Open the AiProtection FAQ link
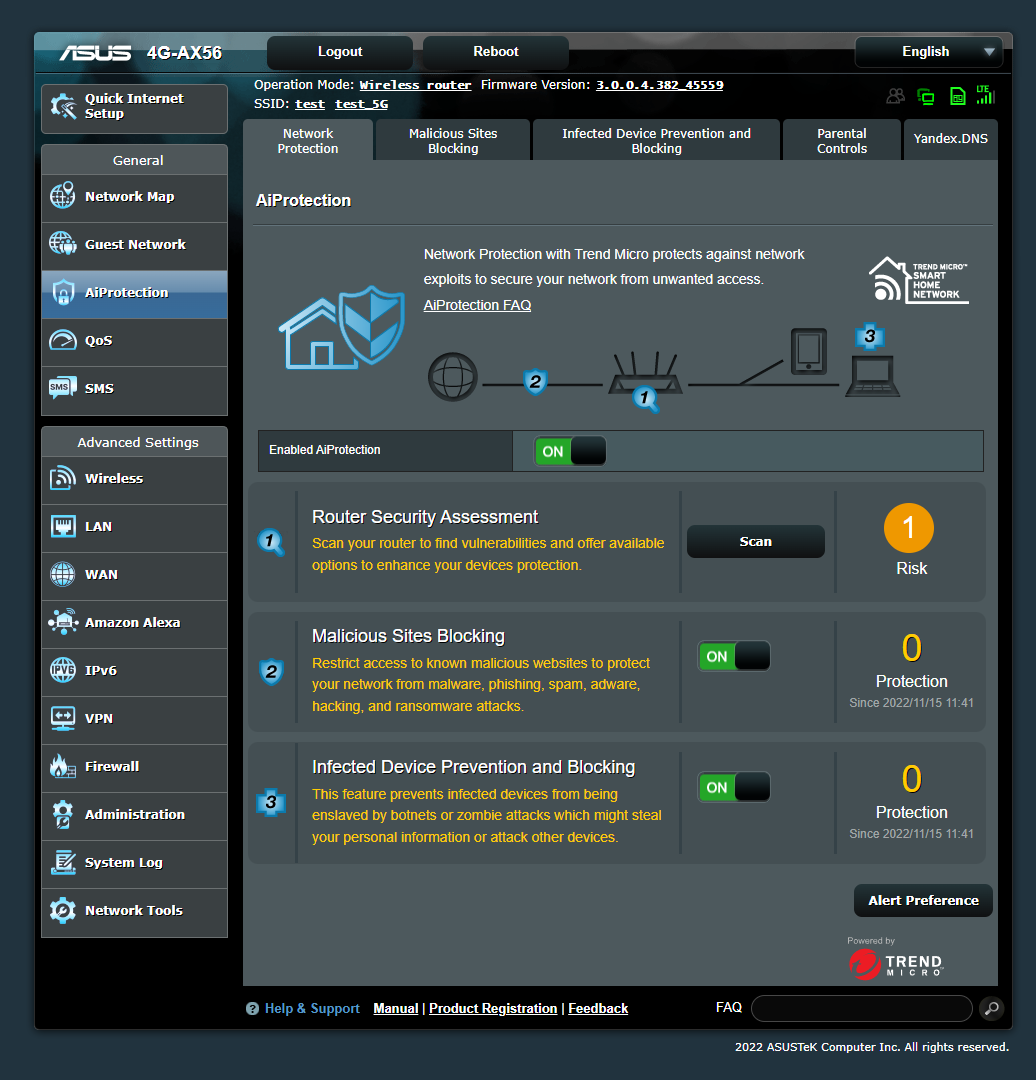This screenshot has height=1080, width=1036. tap(477, 305)
